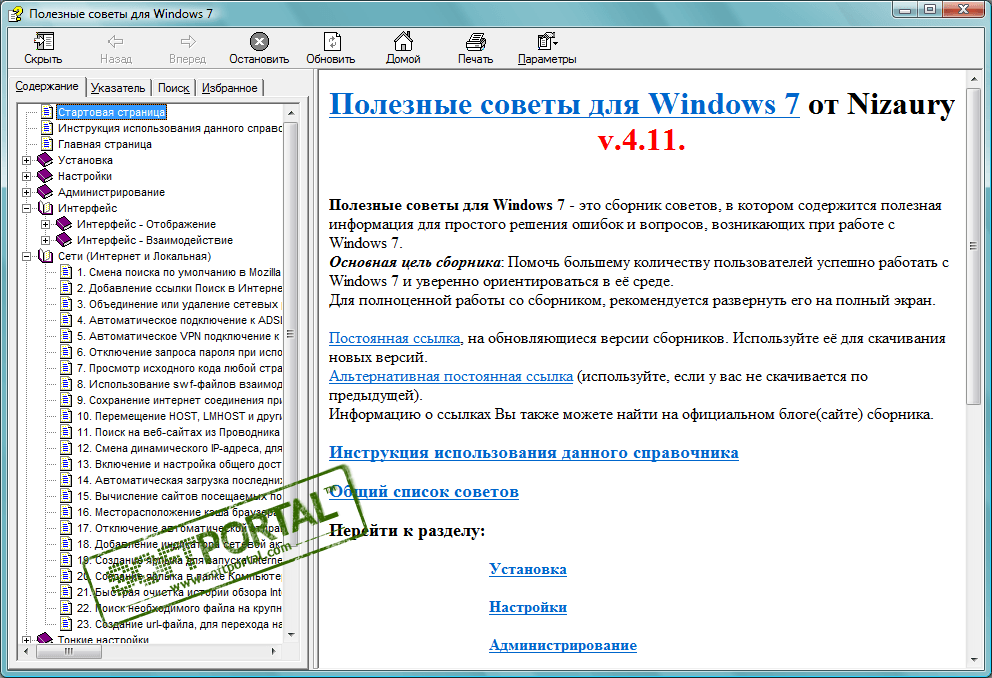Screen dimensions: 992x678
Task: Print the page with the Печать icon
Action: coord(476,42)
